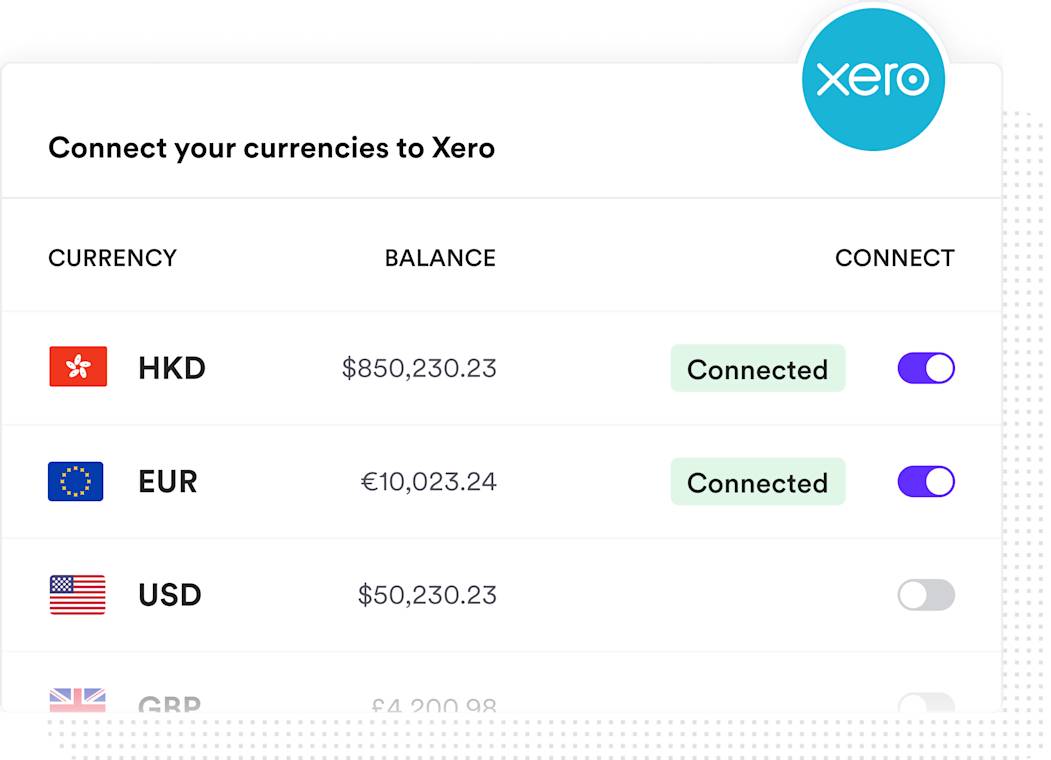Enable the USD connection toggle
The image size is (1051, 760).
pos(925,595)
